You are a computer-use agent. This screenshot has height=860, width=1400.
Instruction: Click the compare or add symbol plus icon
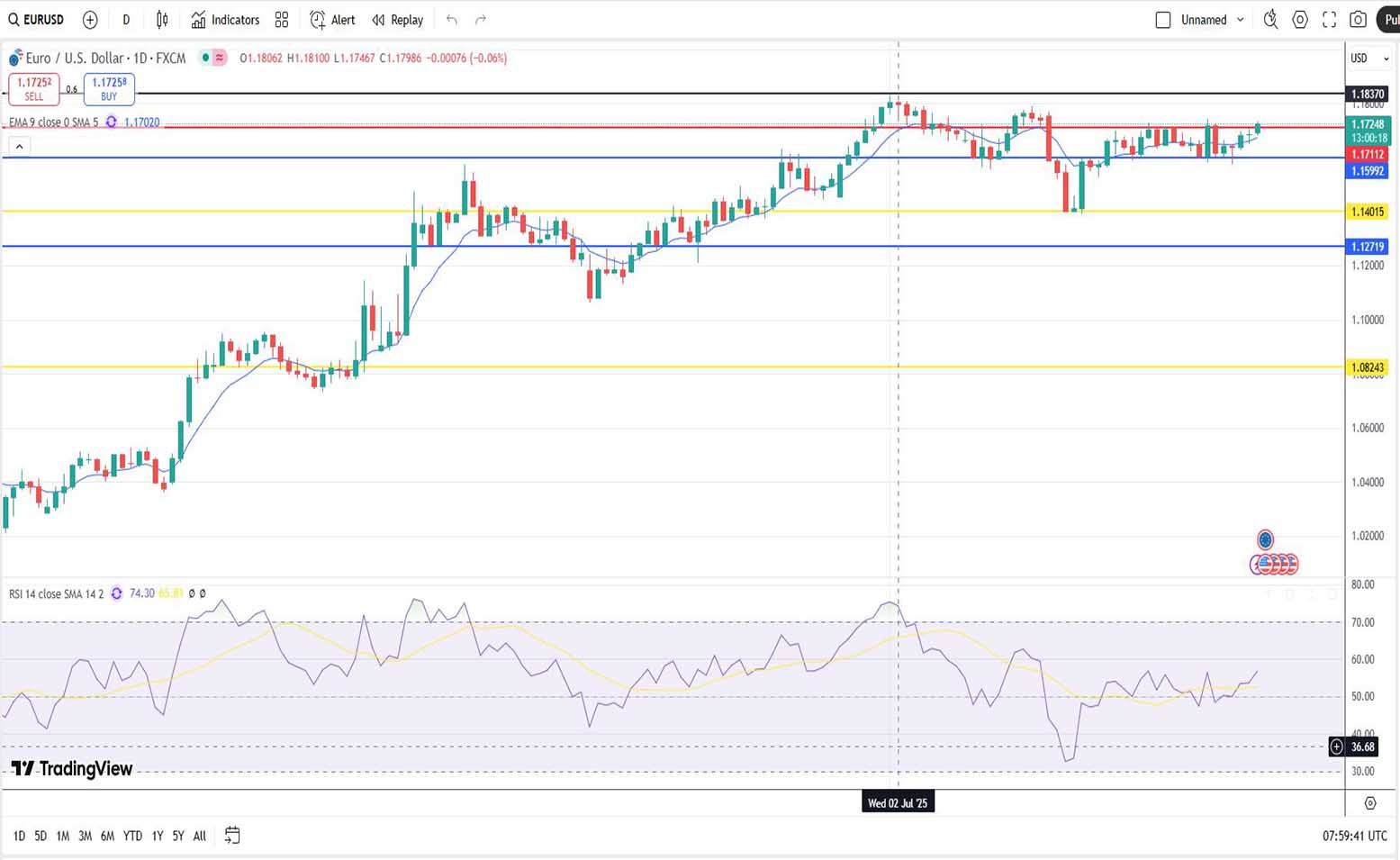pyautogui.click(x=90, y=20)
